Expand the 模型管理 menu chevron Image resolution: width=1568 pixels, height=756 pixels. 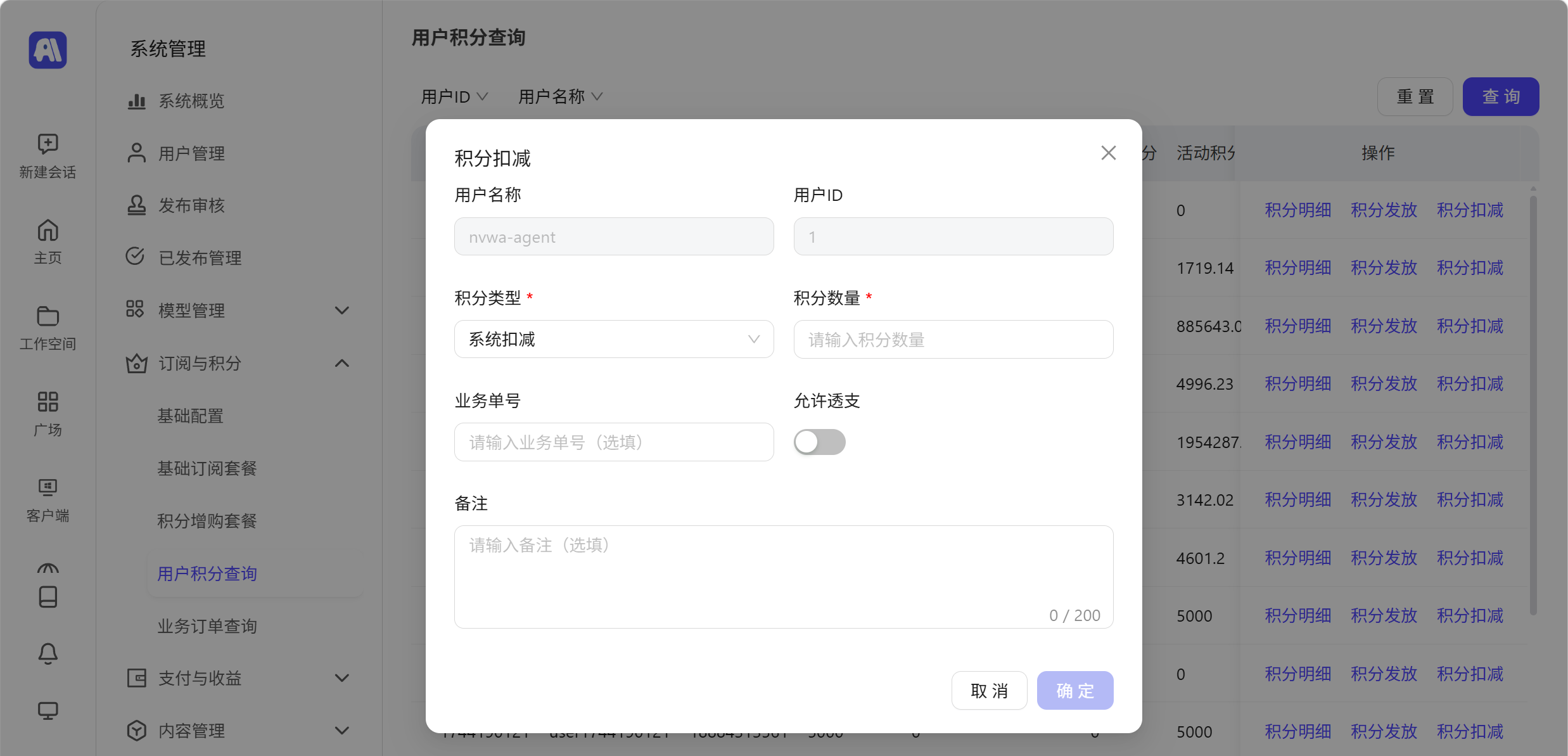point(342,311)
